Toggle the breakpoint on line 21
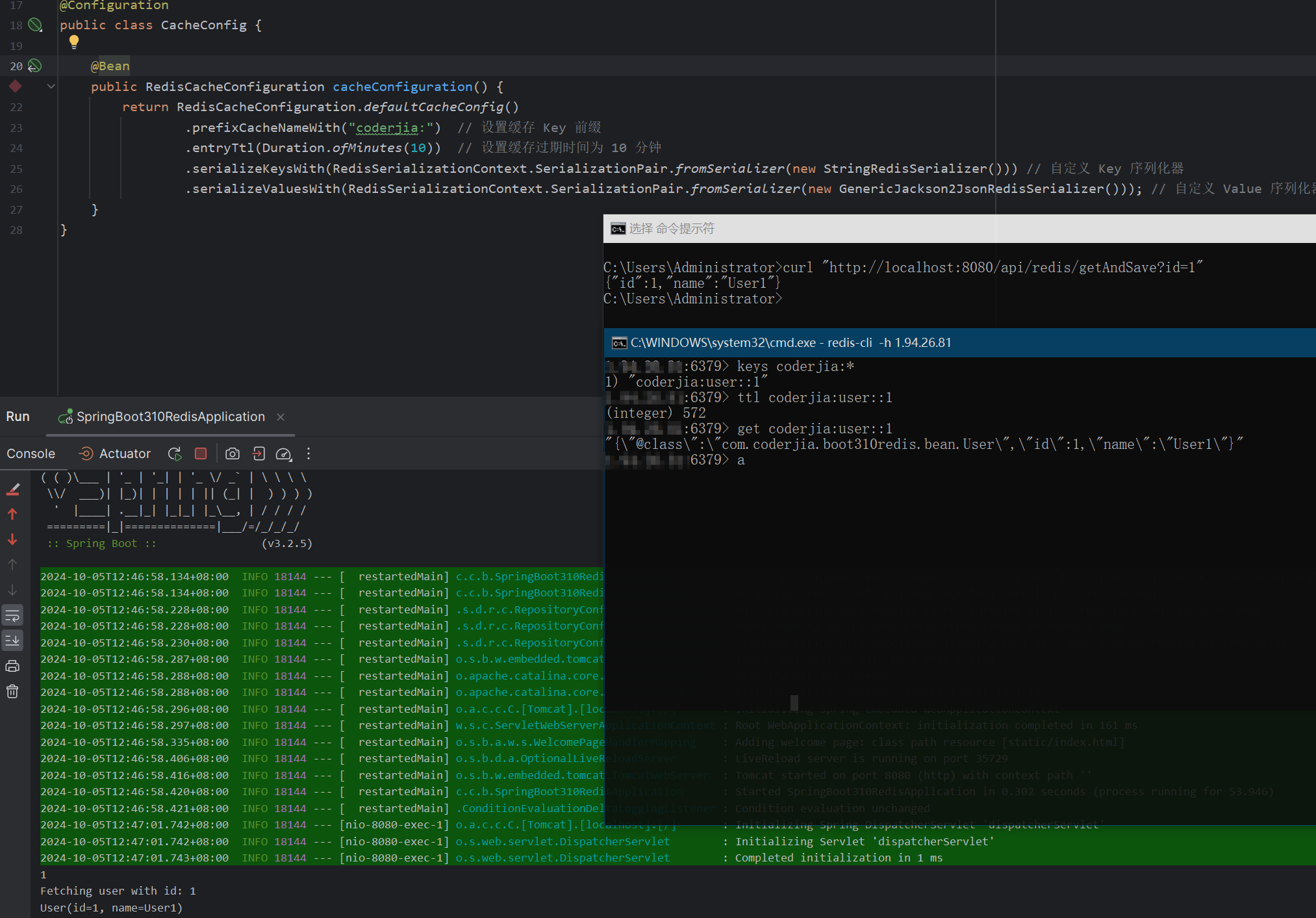Image resolution: width=1316 pixels, height=918 pixels. (16, 86)
